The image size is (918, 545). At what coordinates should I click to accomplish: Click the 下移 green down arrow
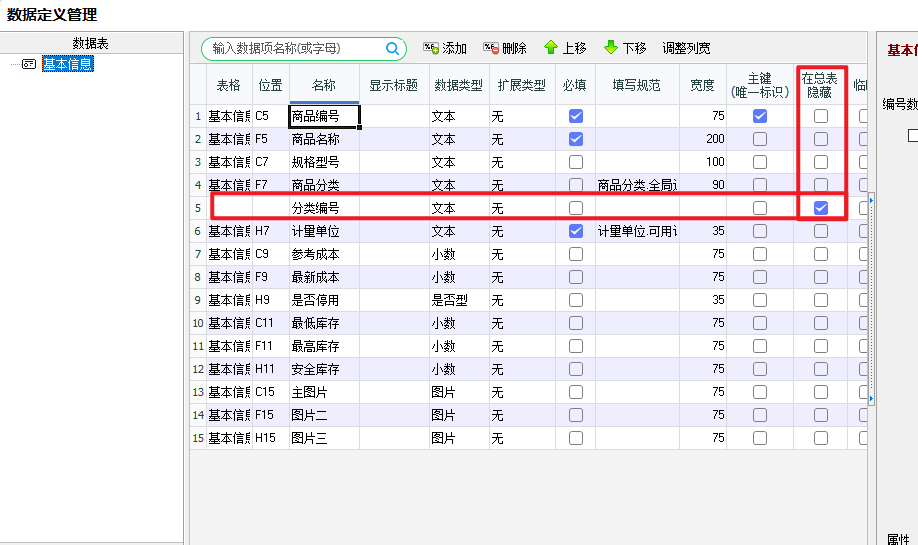pos(611,47)
